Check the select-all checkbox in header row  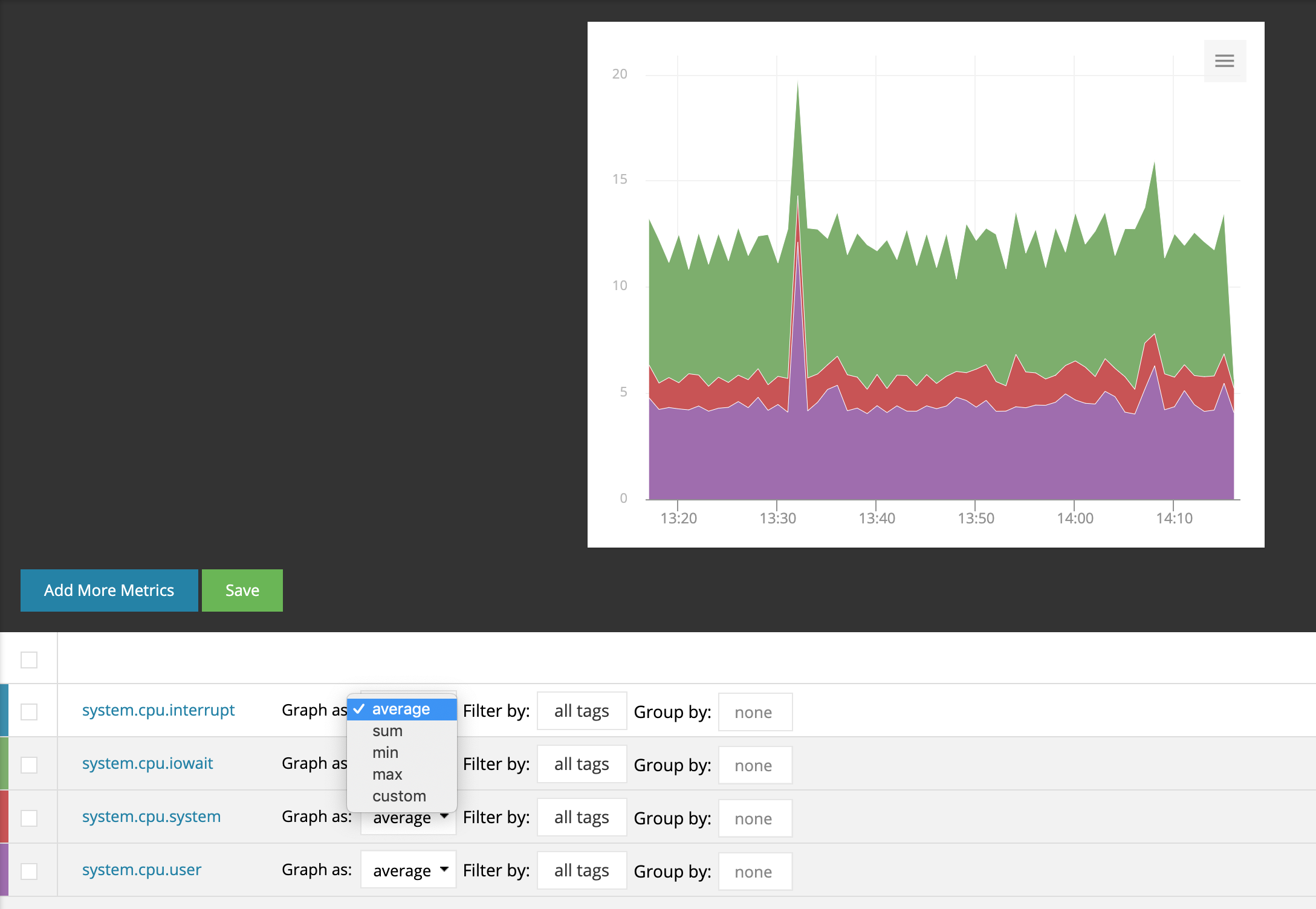pyautogui.click(x=29, y=659)
